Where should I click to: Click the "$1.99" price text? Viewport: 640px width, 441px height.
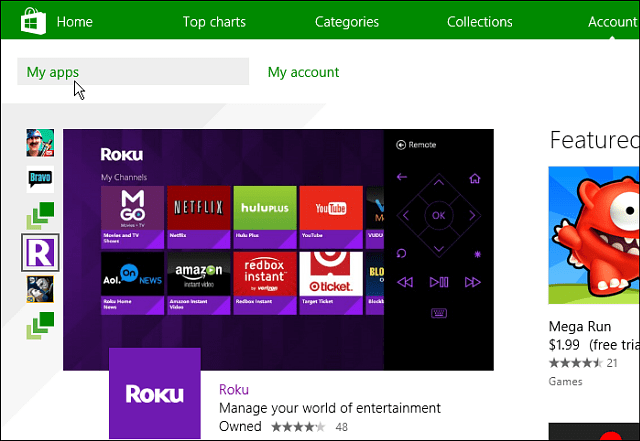(x=564, y=345)
